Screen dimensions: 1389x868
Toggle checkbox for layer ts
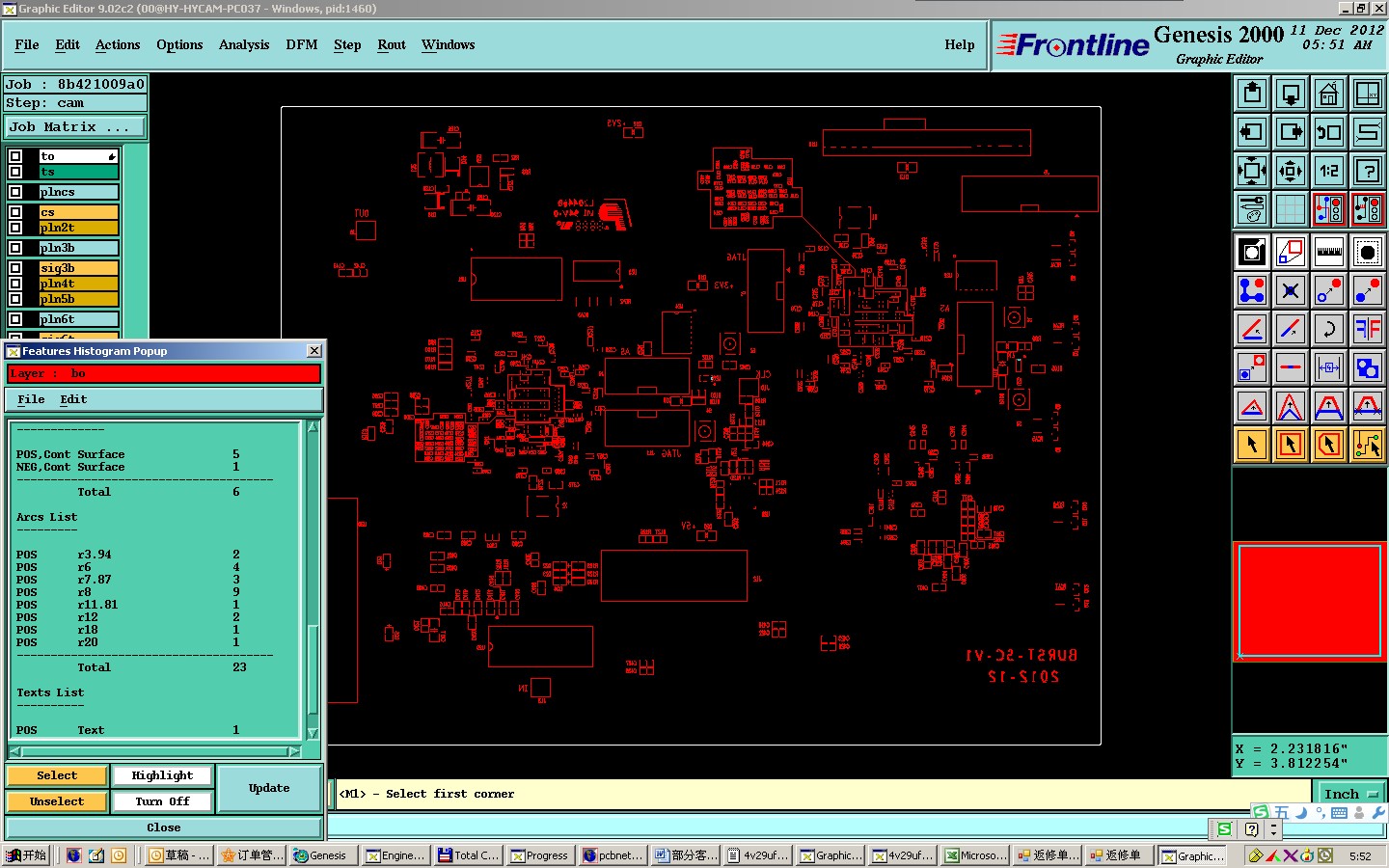(x=15, y=172)
